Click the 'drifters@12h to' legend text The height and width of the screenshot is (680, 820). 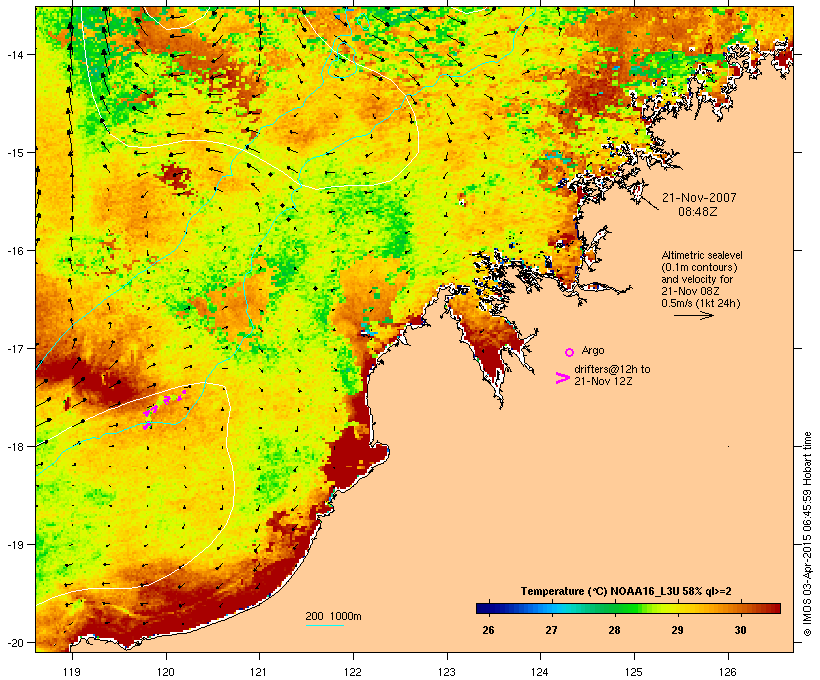point(612,369)
